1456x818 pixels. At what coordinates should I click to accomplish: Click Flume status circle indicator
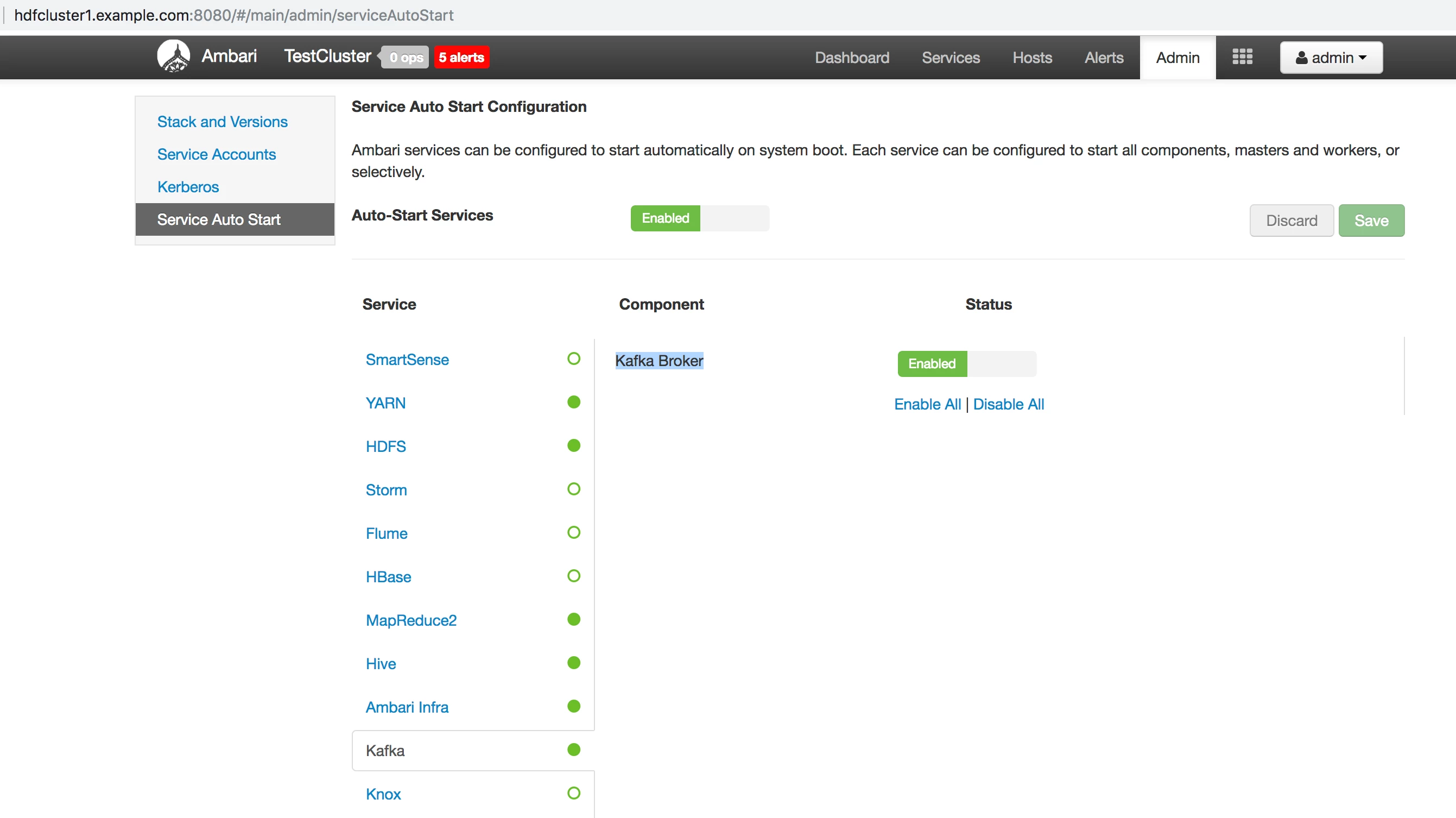574,532
